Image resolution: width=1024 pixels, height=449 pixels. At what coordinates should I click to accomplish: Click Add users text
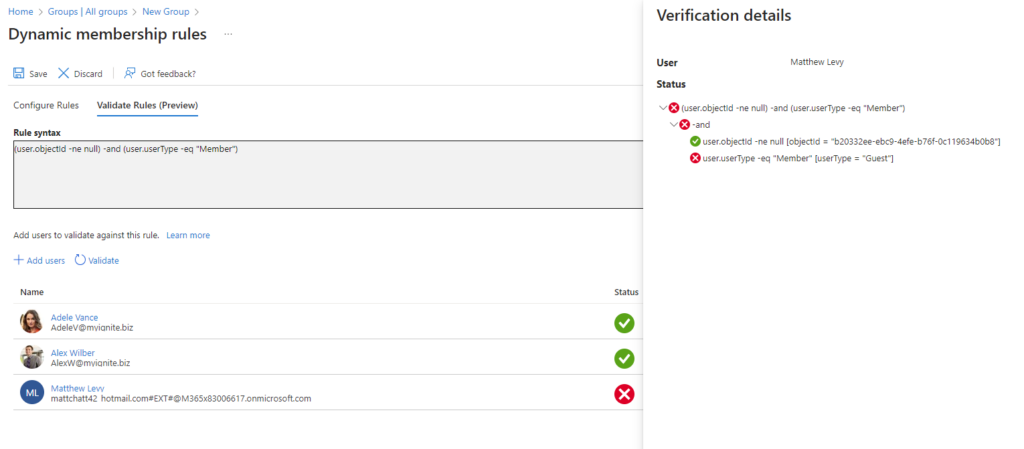click(46, 260)
